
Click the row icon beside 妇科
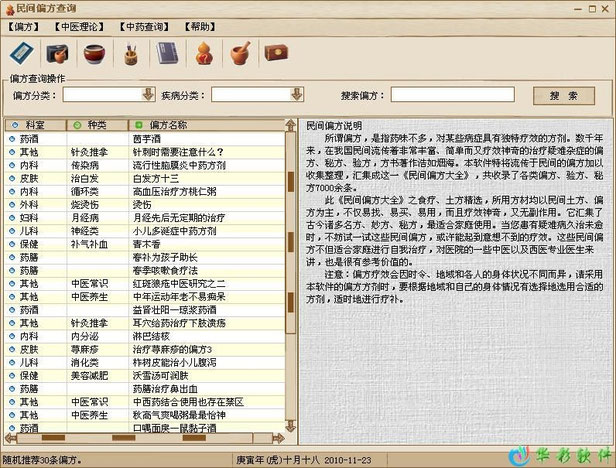[x=12, y=218]
